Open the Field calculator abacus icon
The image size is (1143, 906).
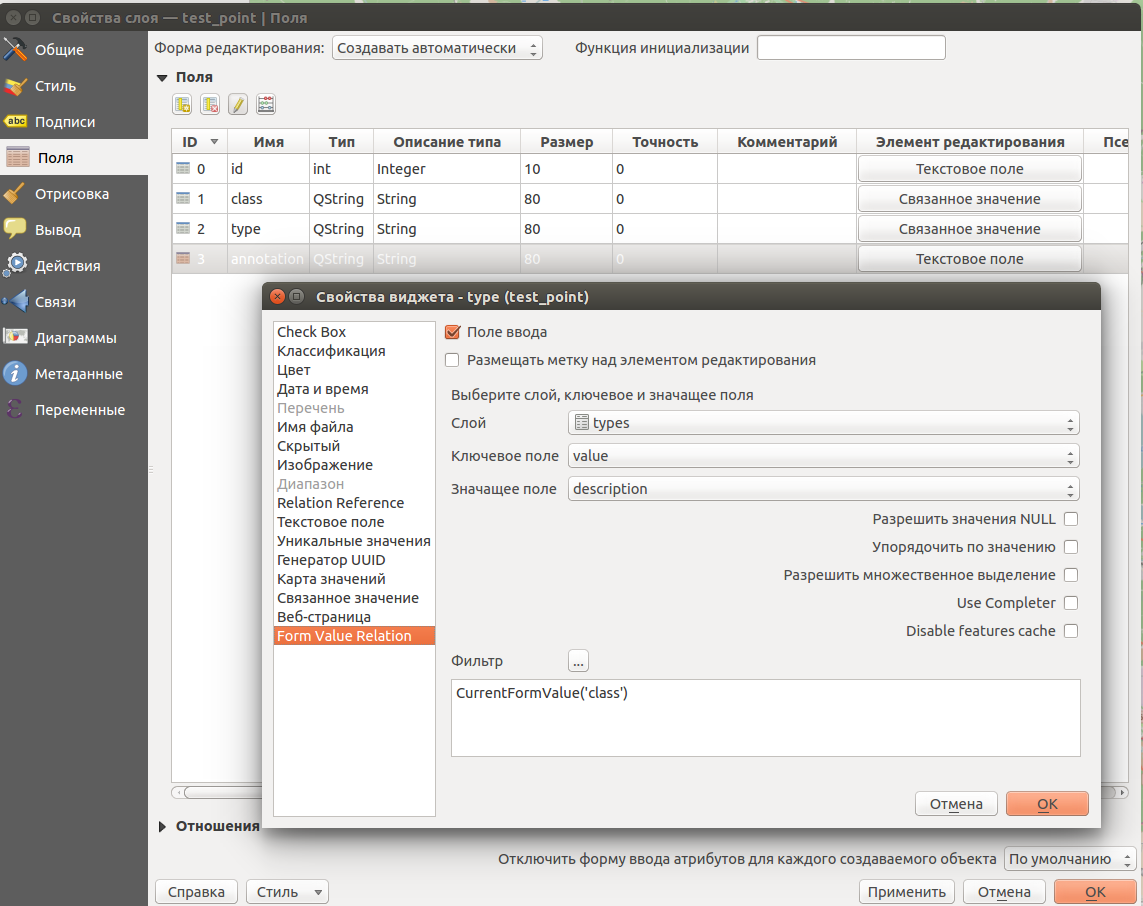click(266, 105)
